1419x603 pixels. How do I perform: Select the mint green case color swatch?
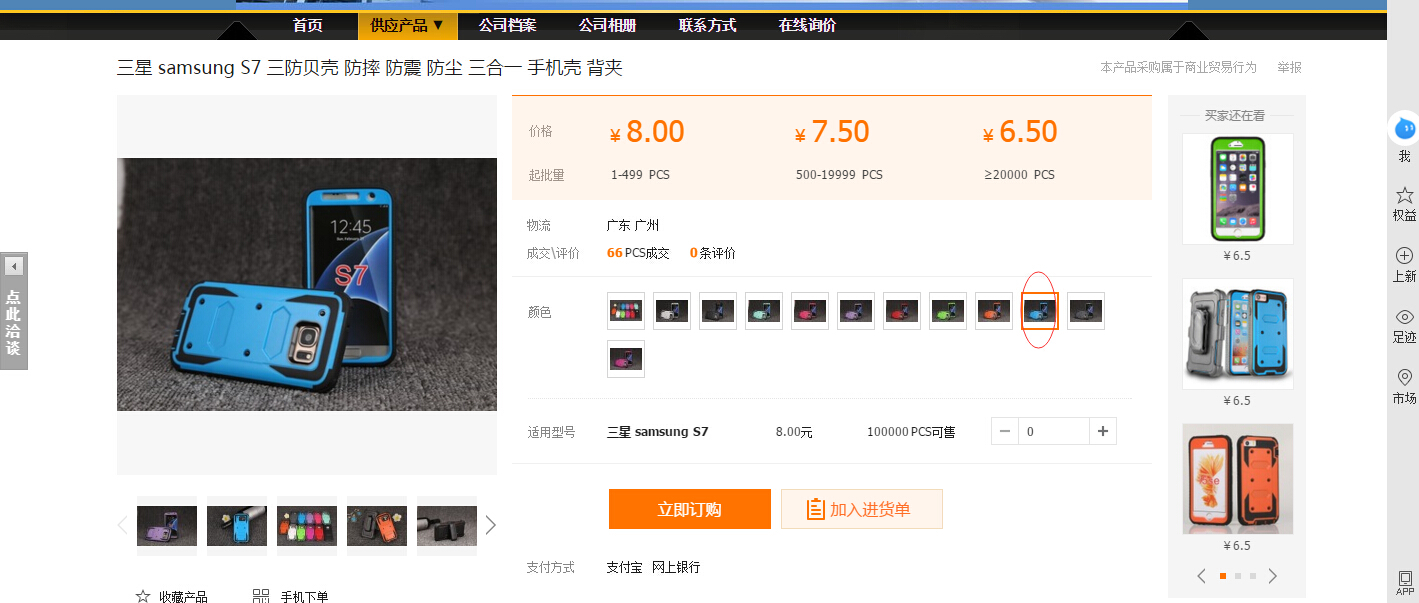pos(764,311)
